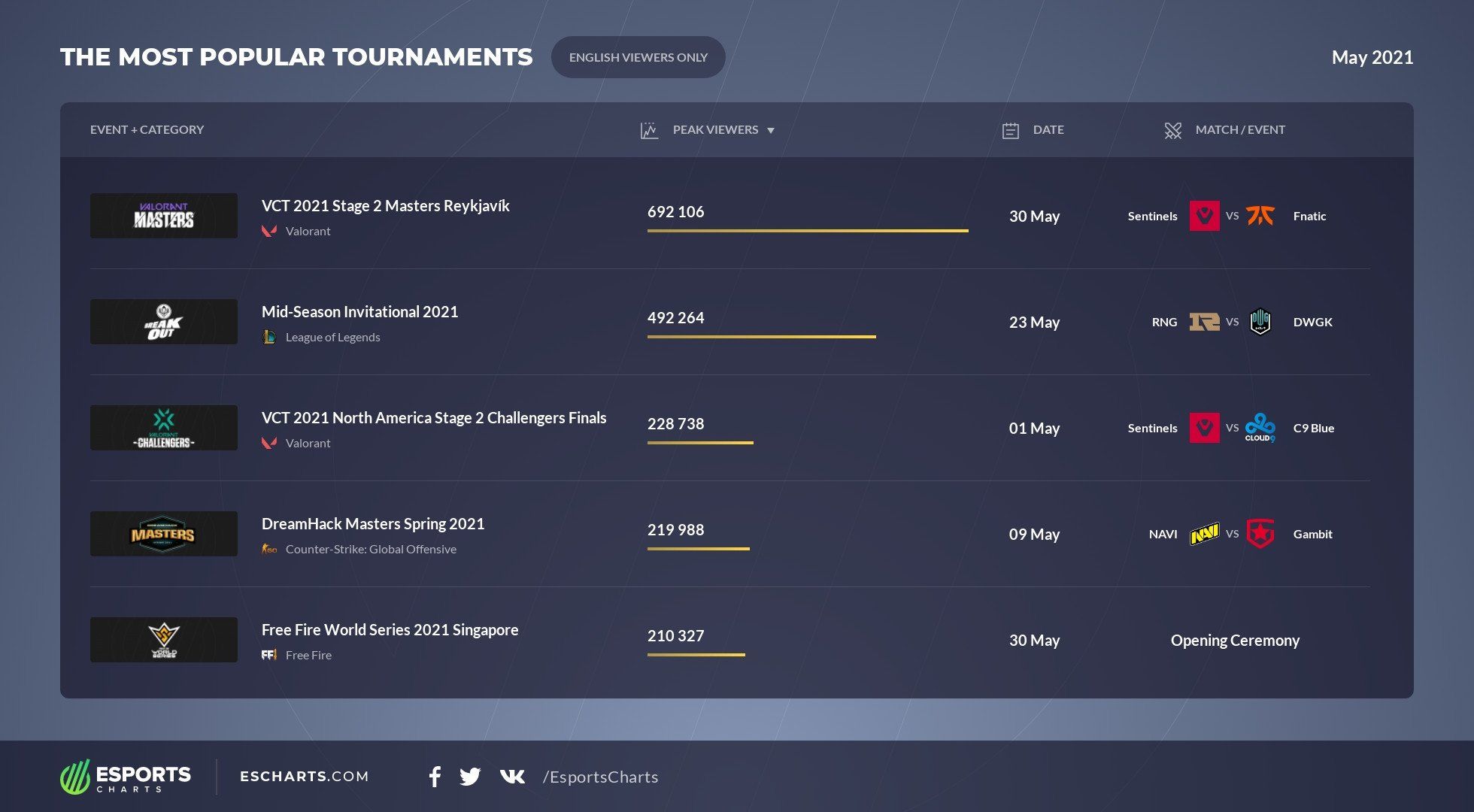
Task: Click the C9 Blue team name
Action: [1314, 428]
